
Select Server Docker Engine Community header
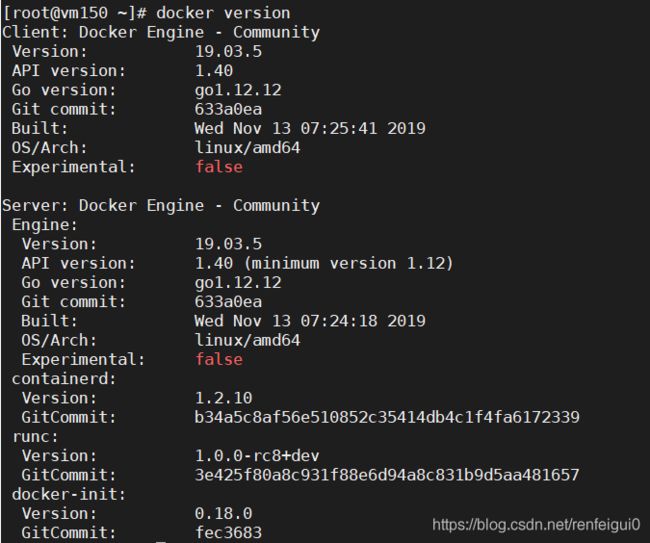coord(161,206)
